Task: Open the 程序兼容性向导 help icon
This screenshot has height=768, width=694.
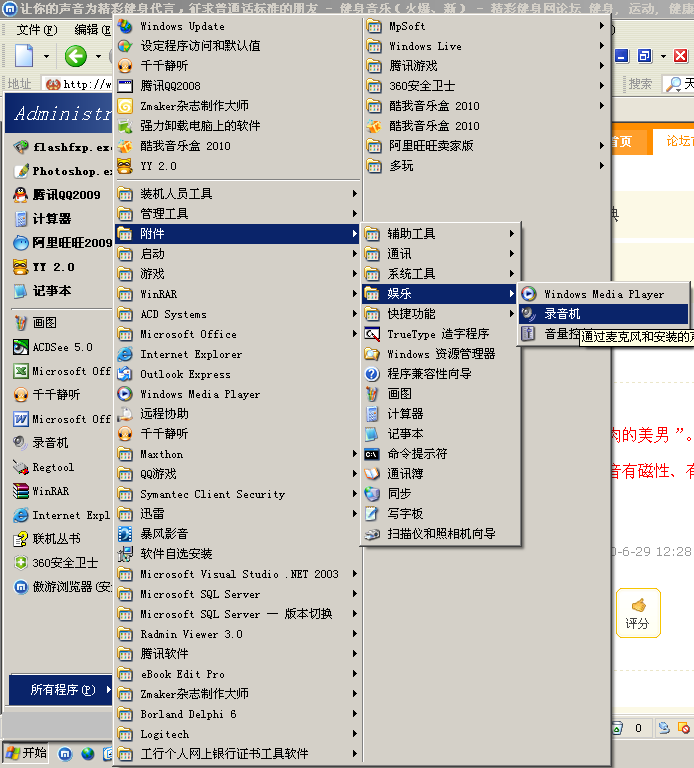Action: pyautogui.click(x=372, y=374)
